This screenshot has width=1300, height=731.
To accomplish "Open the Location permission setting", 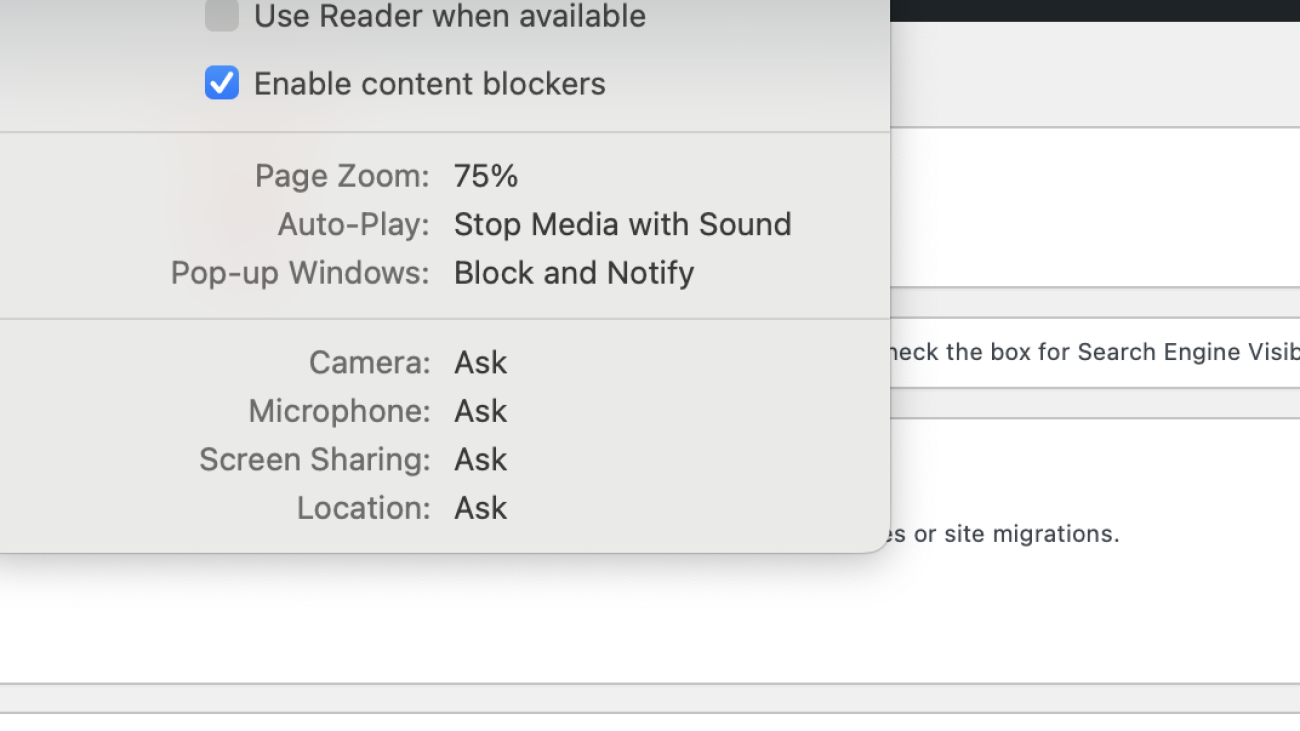I will tap(480, 507).
